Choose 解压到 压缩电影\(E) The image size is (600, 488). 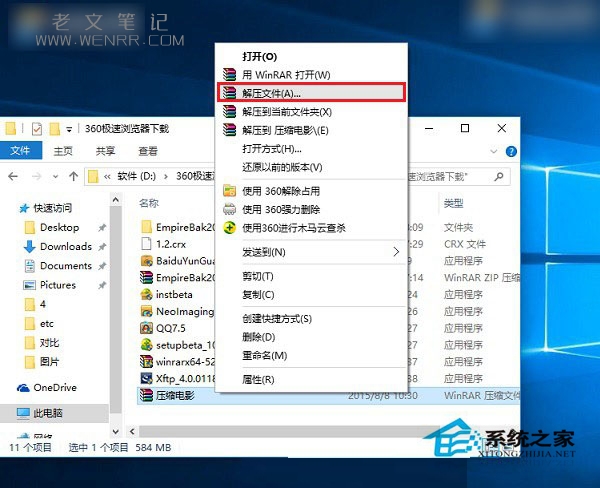[x=285, y=130]
